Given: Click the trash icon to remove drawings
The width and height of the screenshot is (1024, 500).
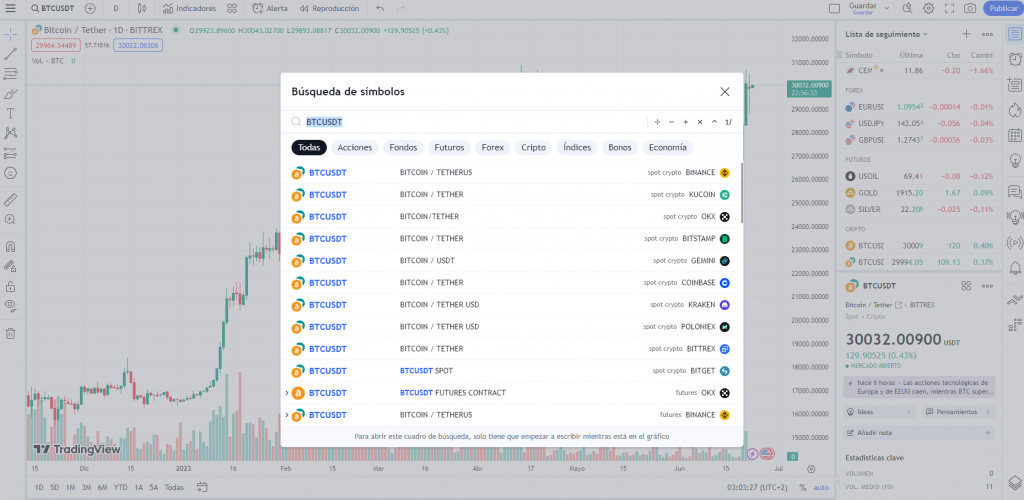Looking at the screenshot, I should (10, 334).
